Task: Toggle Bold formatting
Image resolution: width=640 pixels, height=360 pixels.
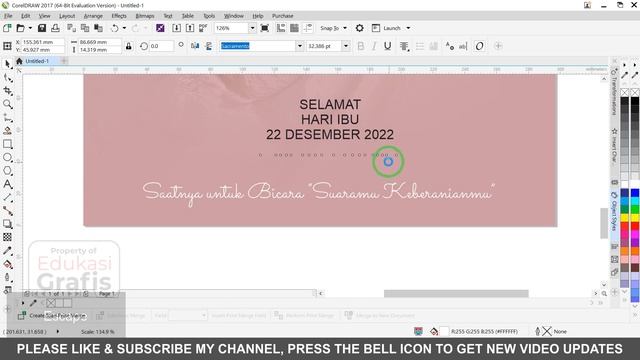Action: [x=360, y=46]
